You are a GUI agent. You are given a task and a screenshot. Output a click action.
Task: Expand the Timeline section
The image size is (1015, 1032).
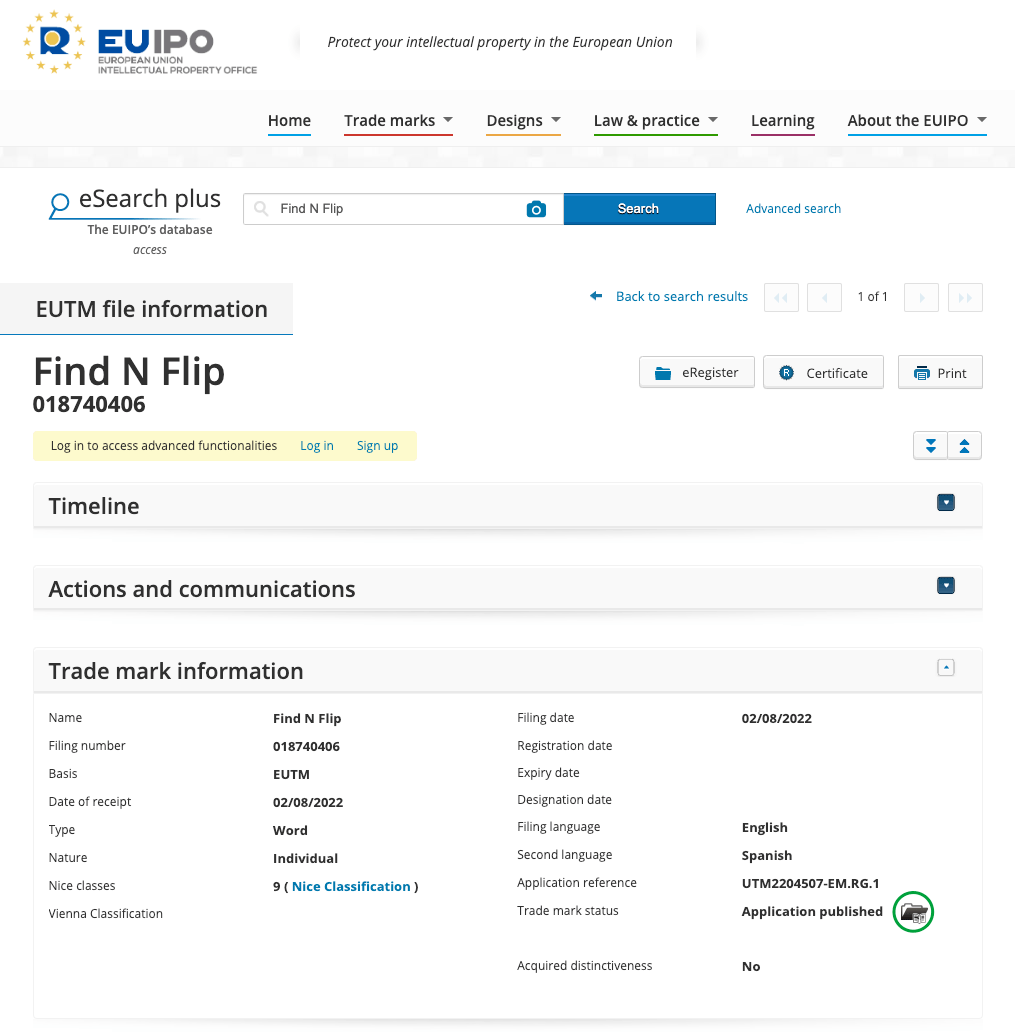(945, 503)
